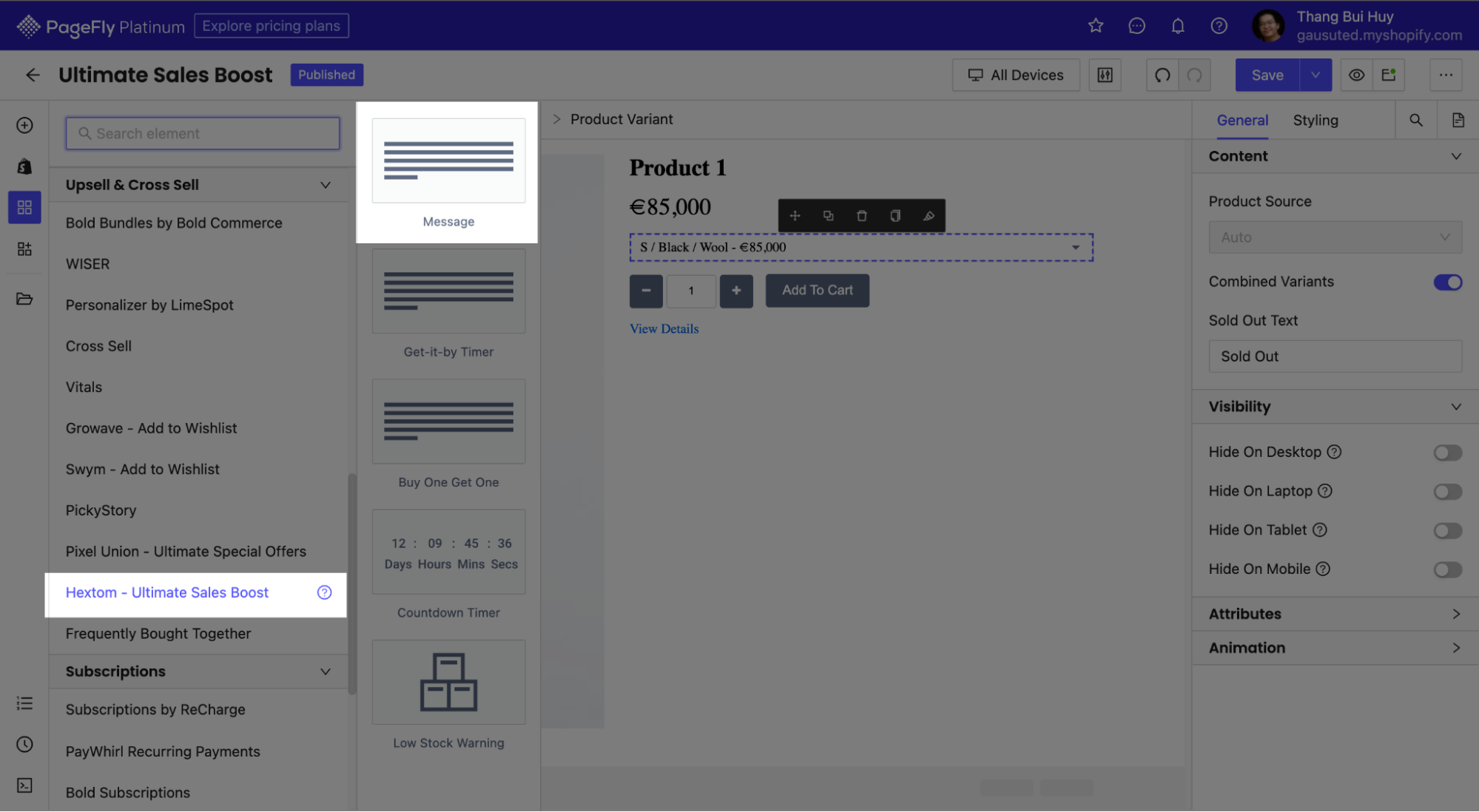Open page settings sliders icon
The width and height of the screenshot is (1479, 812).
click(x=1105, y=75)
